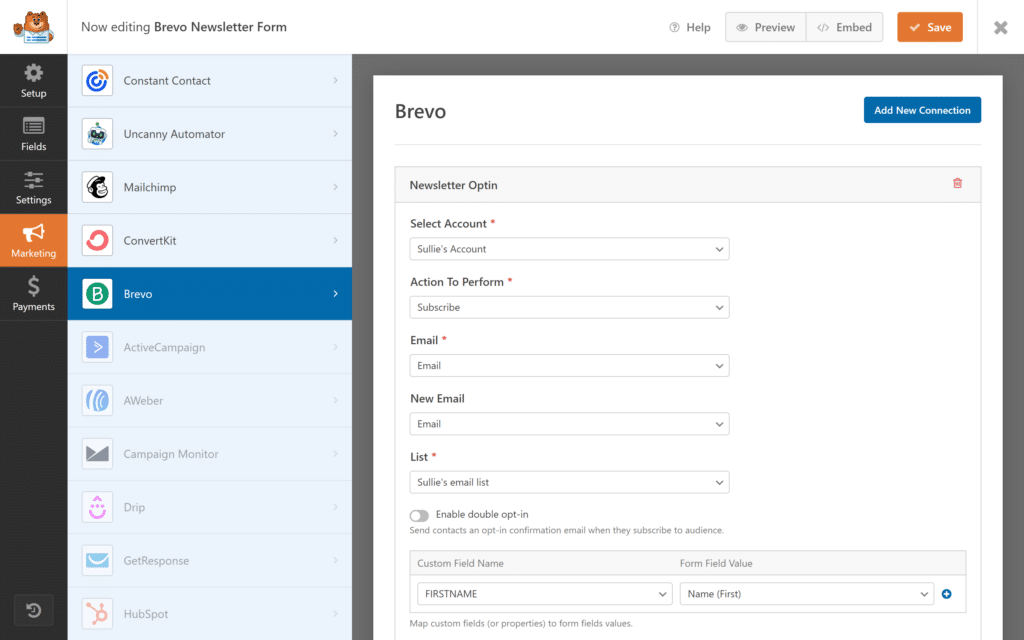Save the Brevo Newsletter Form
The height and width of the screenshot is (640, 1024).
(x=929, y=27)
